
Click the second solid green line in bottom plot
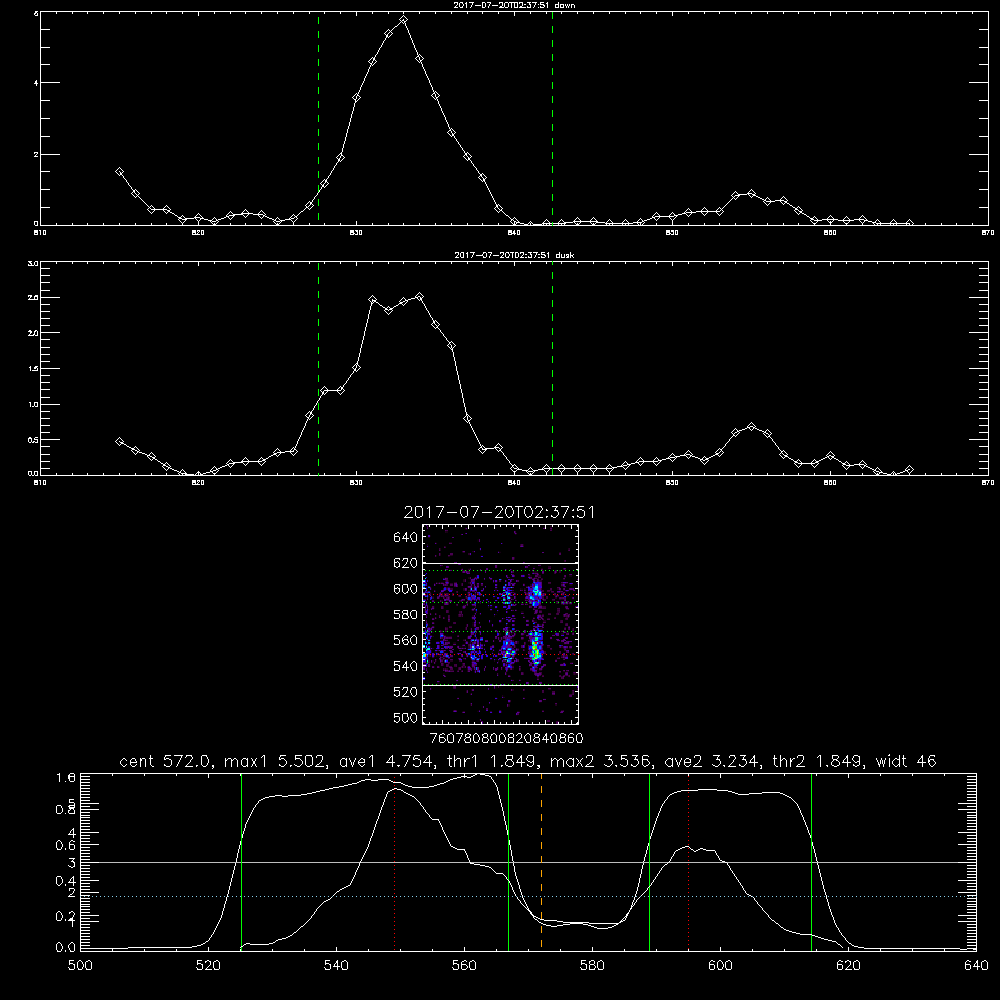click(x=508, y=861)
